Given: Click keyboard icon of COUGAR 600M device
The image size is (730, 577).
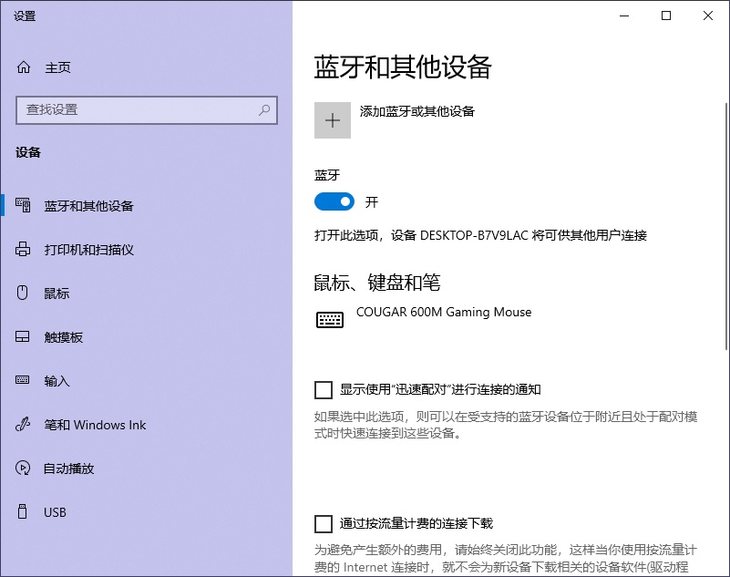Looking at the screenshot, I should 330,319.
